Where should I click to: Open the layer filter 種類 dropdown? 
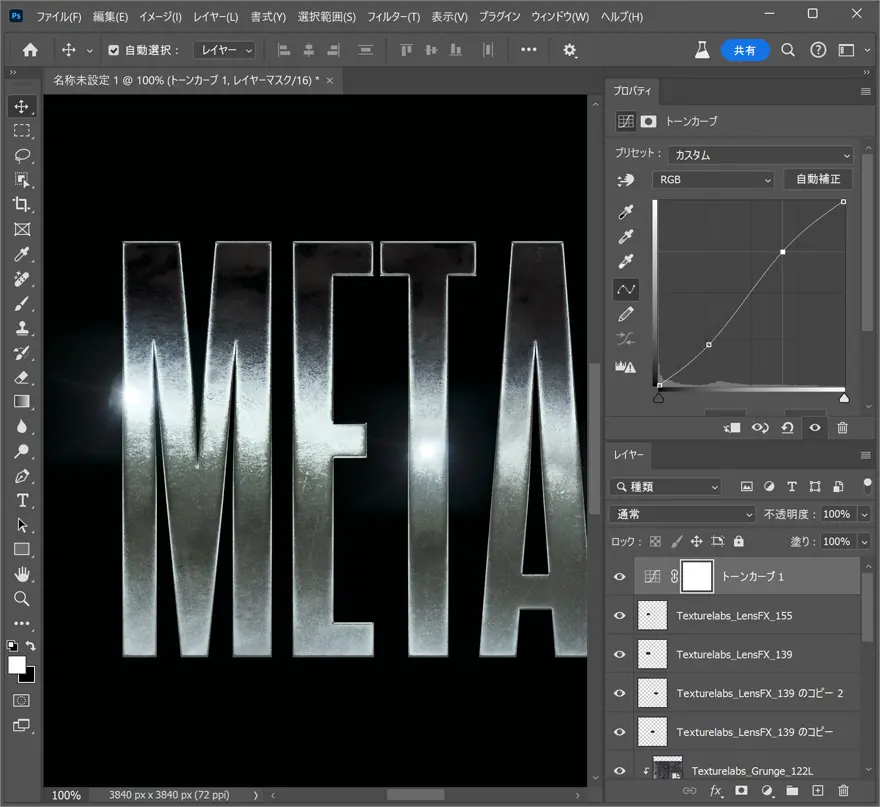pyautogui.click(x=666, y=487)
